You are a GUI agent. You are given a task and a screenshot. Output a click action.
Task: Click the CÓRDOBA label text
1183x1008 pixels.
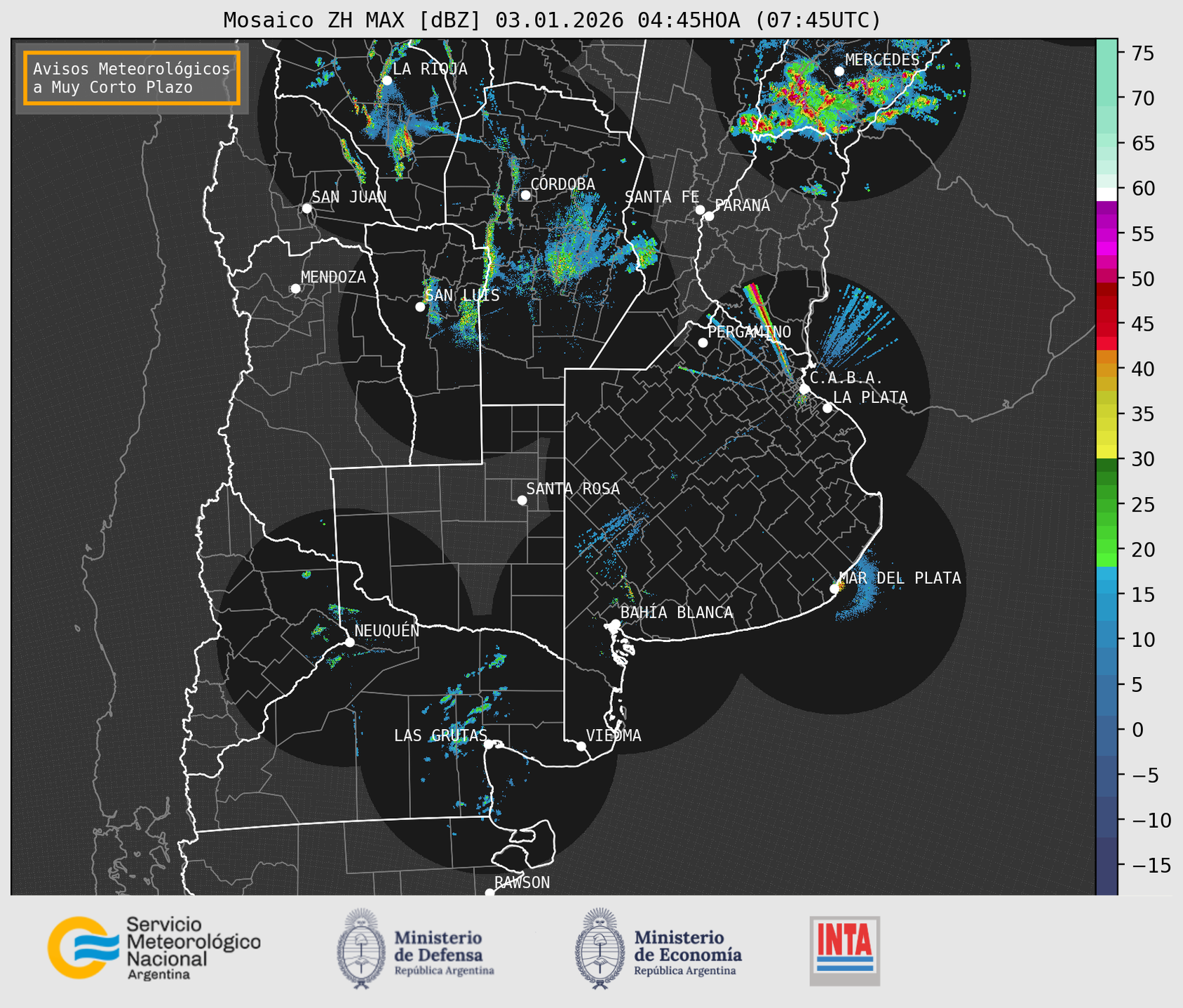[562, 184]
